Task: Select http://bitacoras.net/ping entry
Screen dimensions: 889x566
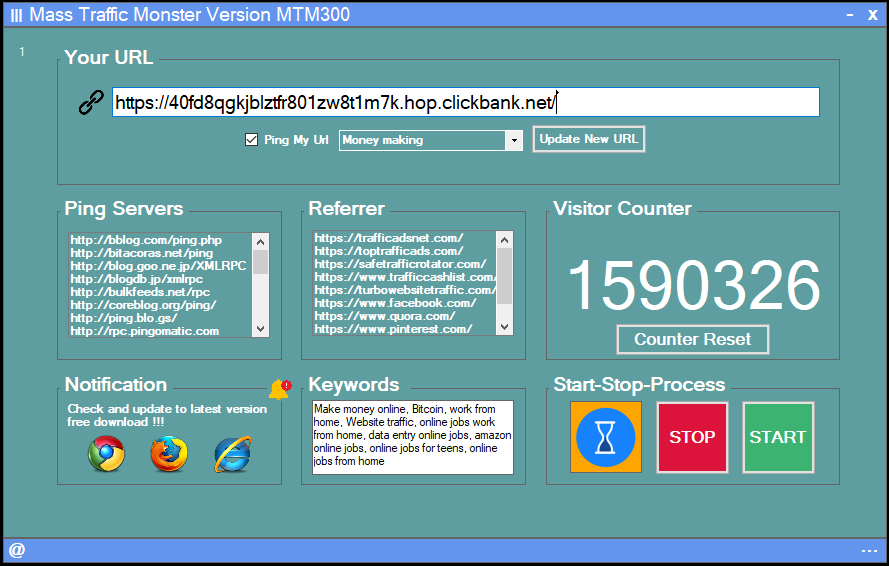Action: pyautogui.click(x=142, y=253)
